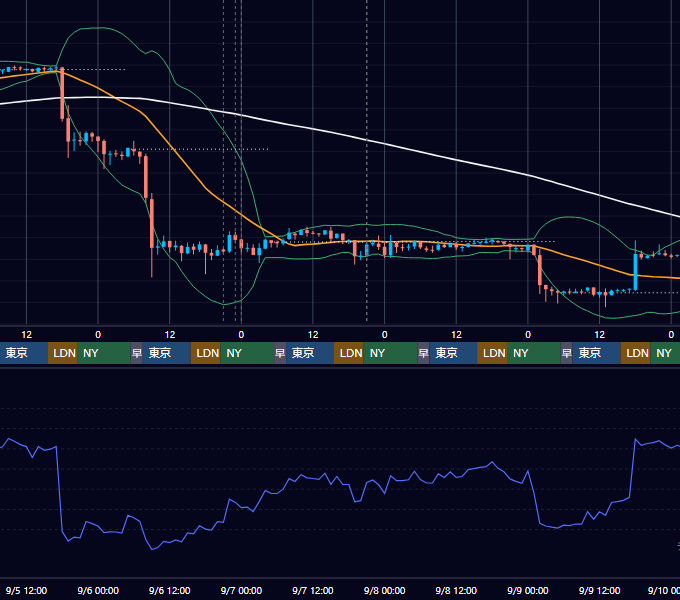
Task: Click the 9/7 00:00 date label
Action: pos(241,590)
